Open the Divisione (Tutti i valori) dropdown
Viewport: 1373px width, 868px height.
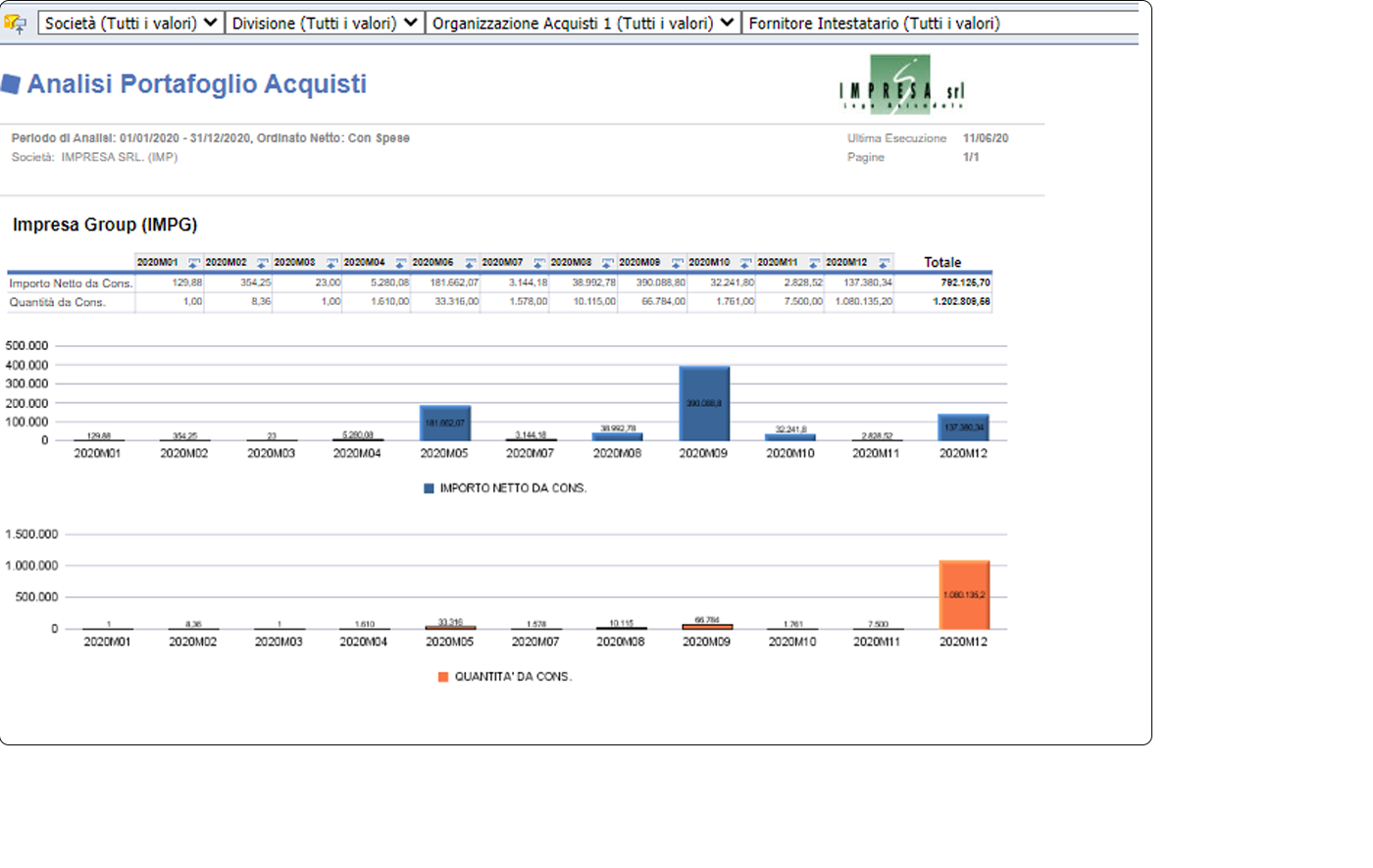point(325,24)
